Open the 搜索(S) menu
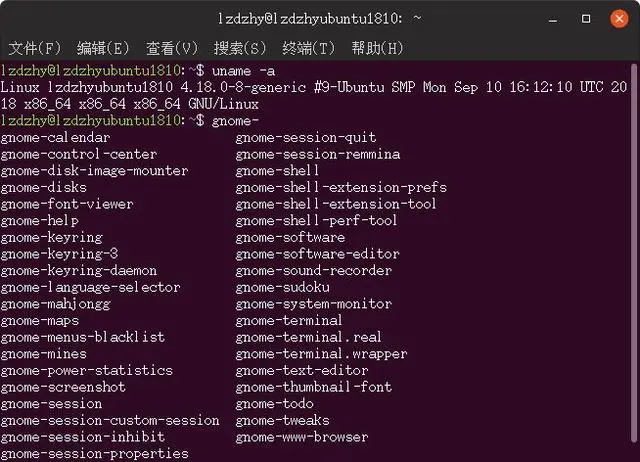This screenshot has width=640, height=462. 241,48
